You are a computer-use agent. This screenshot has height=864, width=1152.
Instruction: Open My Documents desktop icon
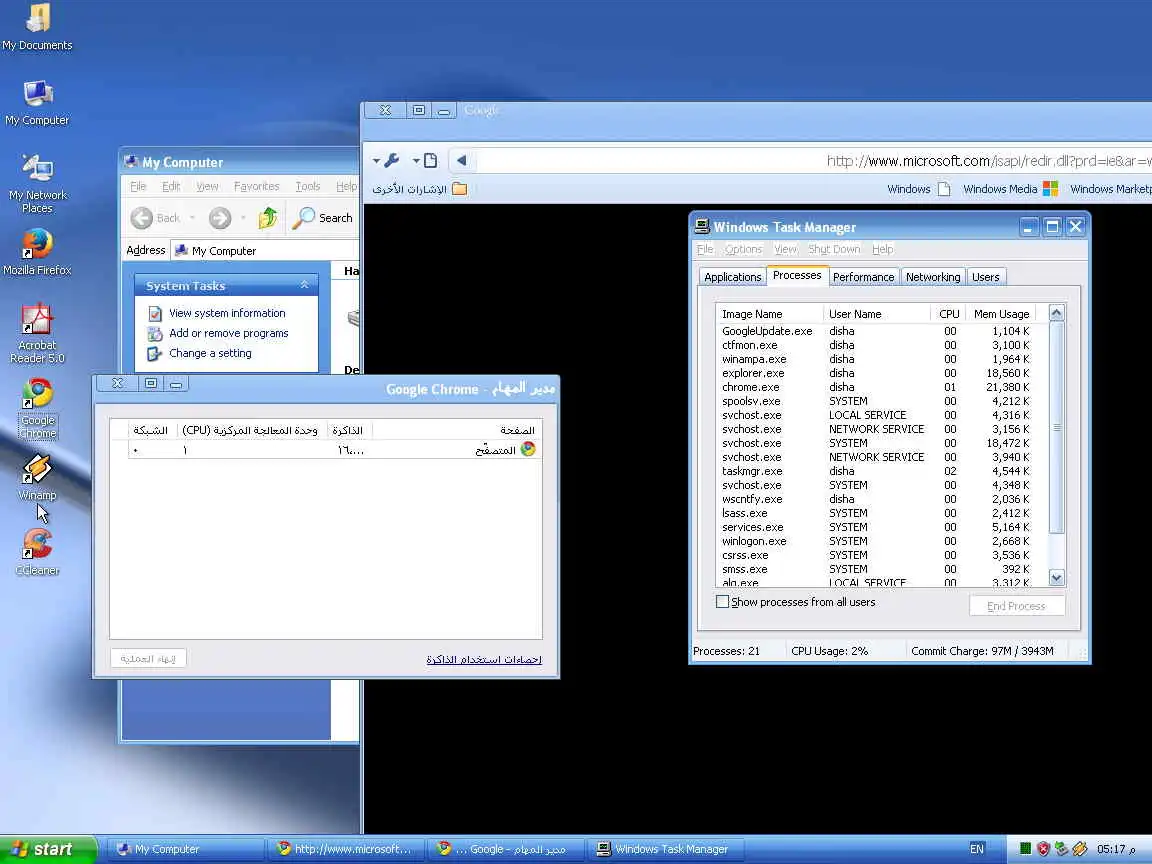click(x=37, y=27)
